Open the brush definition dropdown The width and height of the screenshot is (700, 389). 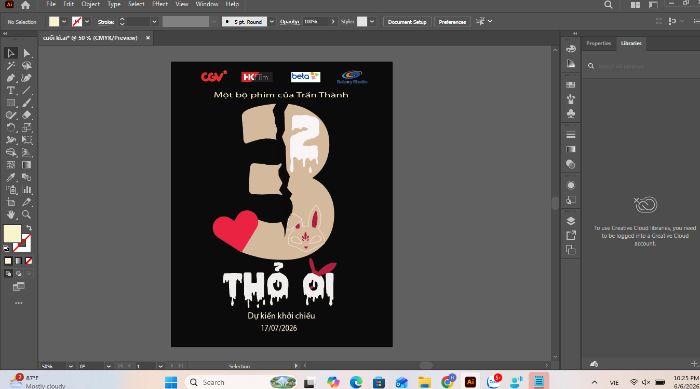pyautogui.click(x=271, y=21)
